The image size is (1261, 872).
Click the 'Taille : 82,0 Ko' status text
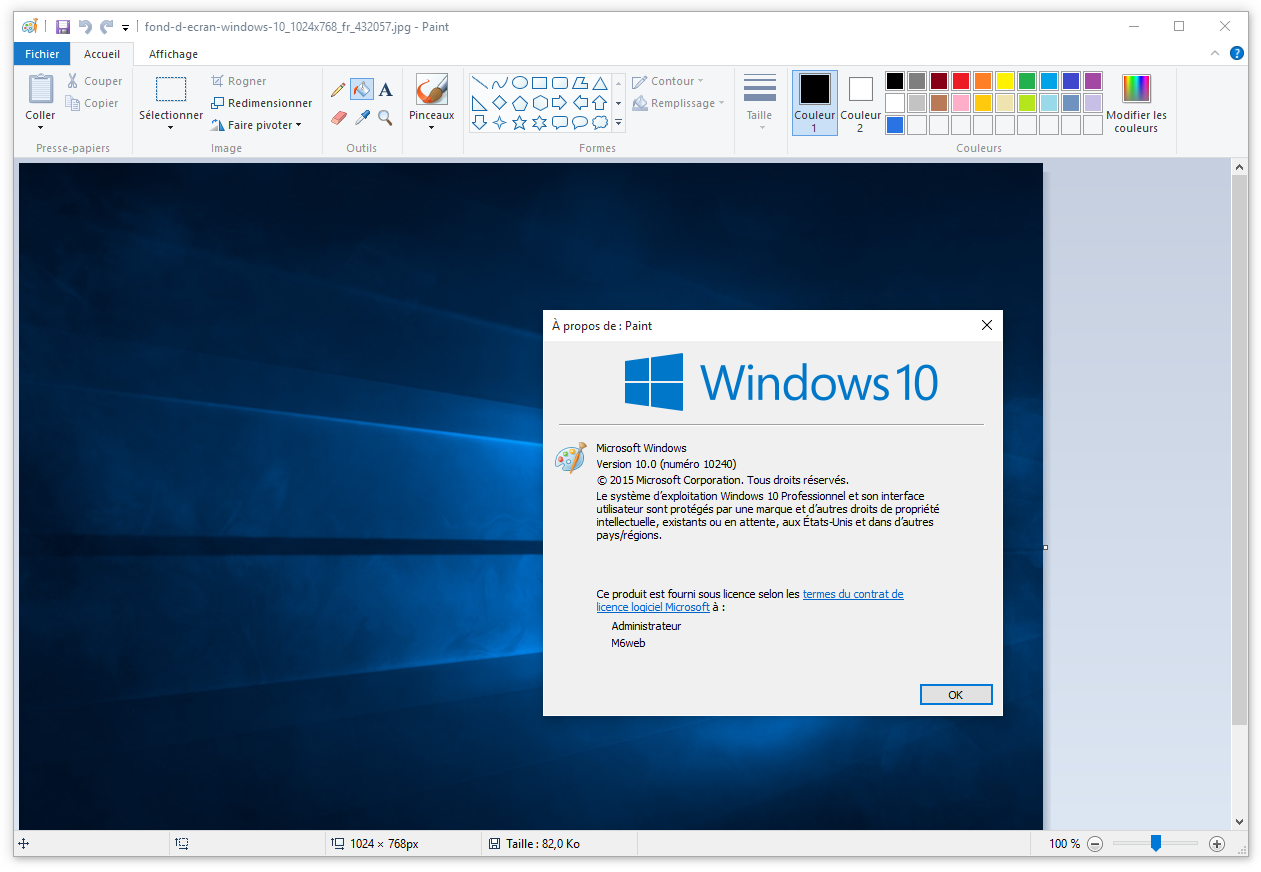point(543,844)
